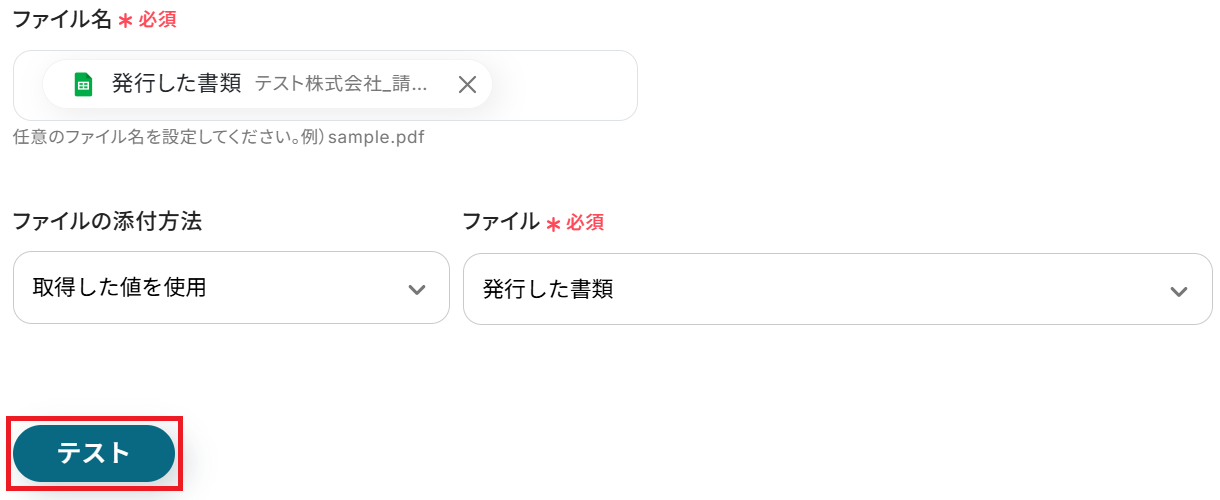Click the 取得した値を使用 selected value text
This screenshot has height=500, width=1220.
119,288
